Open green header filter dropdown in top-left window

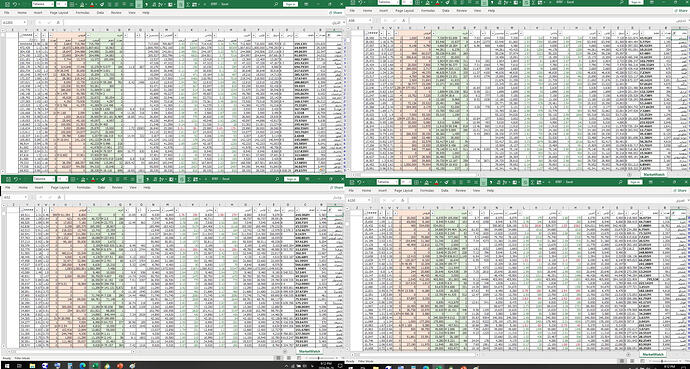point(88,35)
